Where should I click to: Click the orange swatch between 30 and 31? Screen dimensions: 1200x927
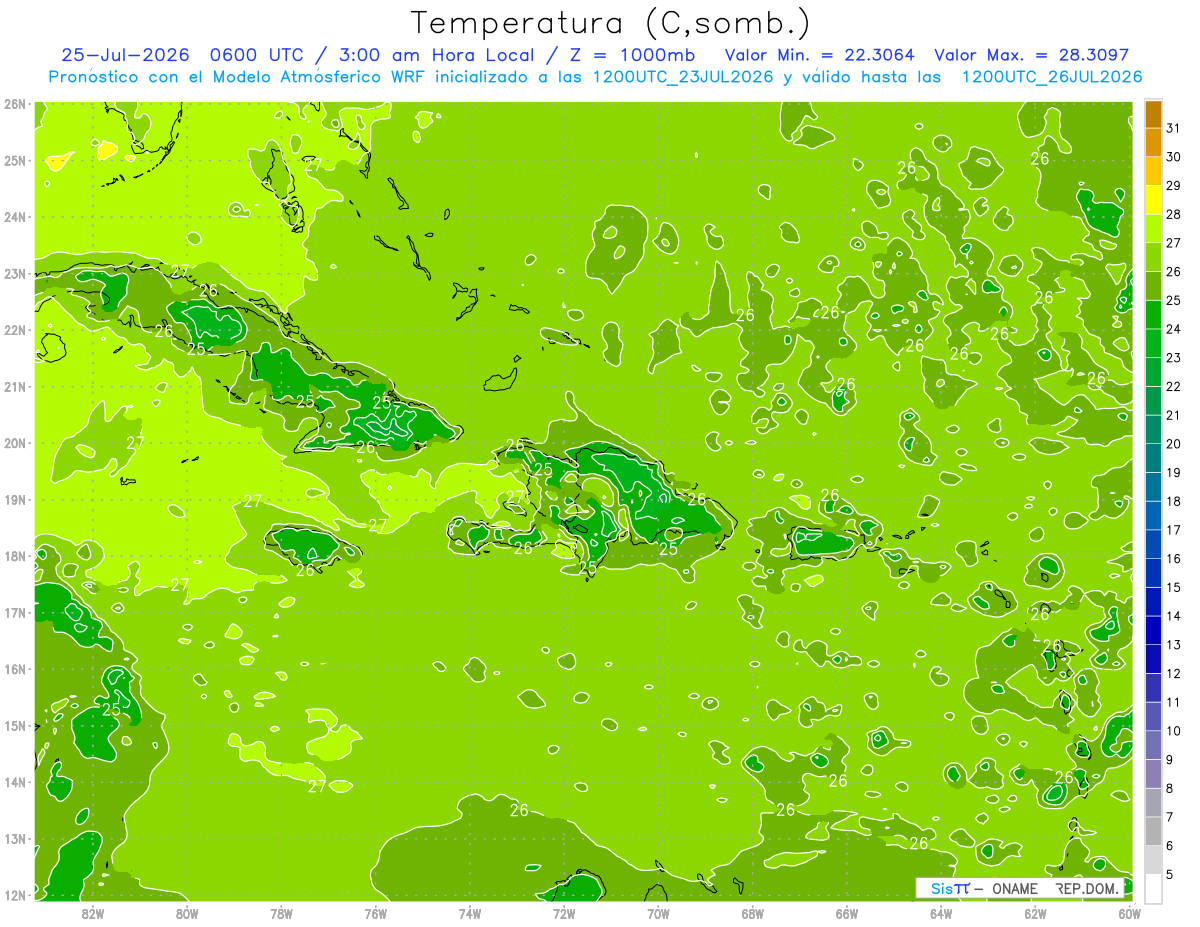point(1153,142)
